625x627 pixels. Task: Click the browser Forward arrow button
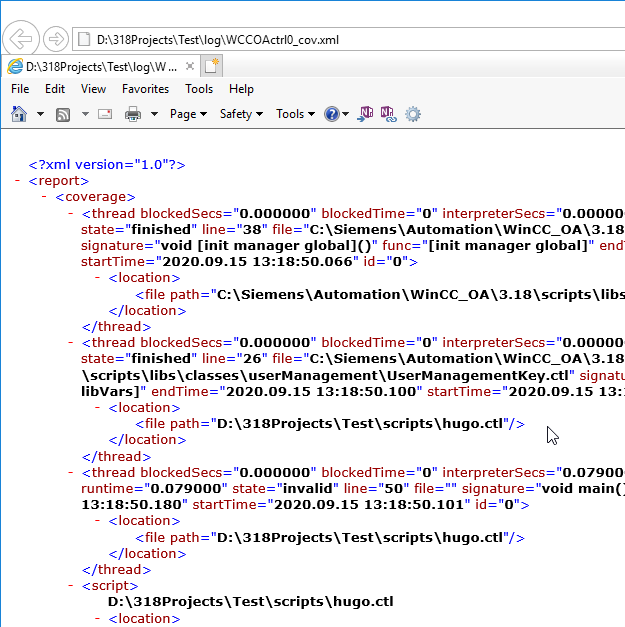pyautogui.click(x=56, y=40)
